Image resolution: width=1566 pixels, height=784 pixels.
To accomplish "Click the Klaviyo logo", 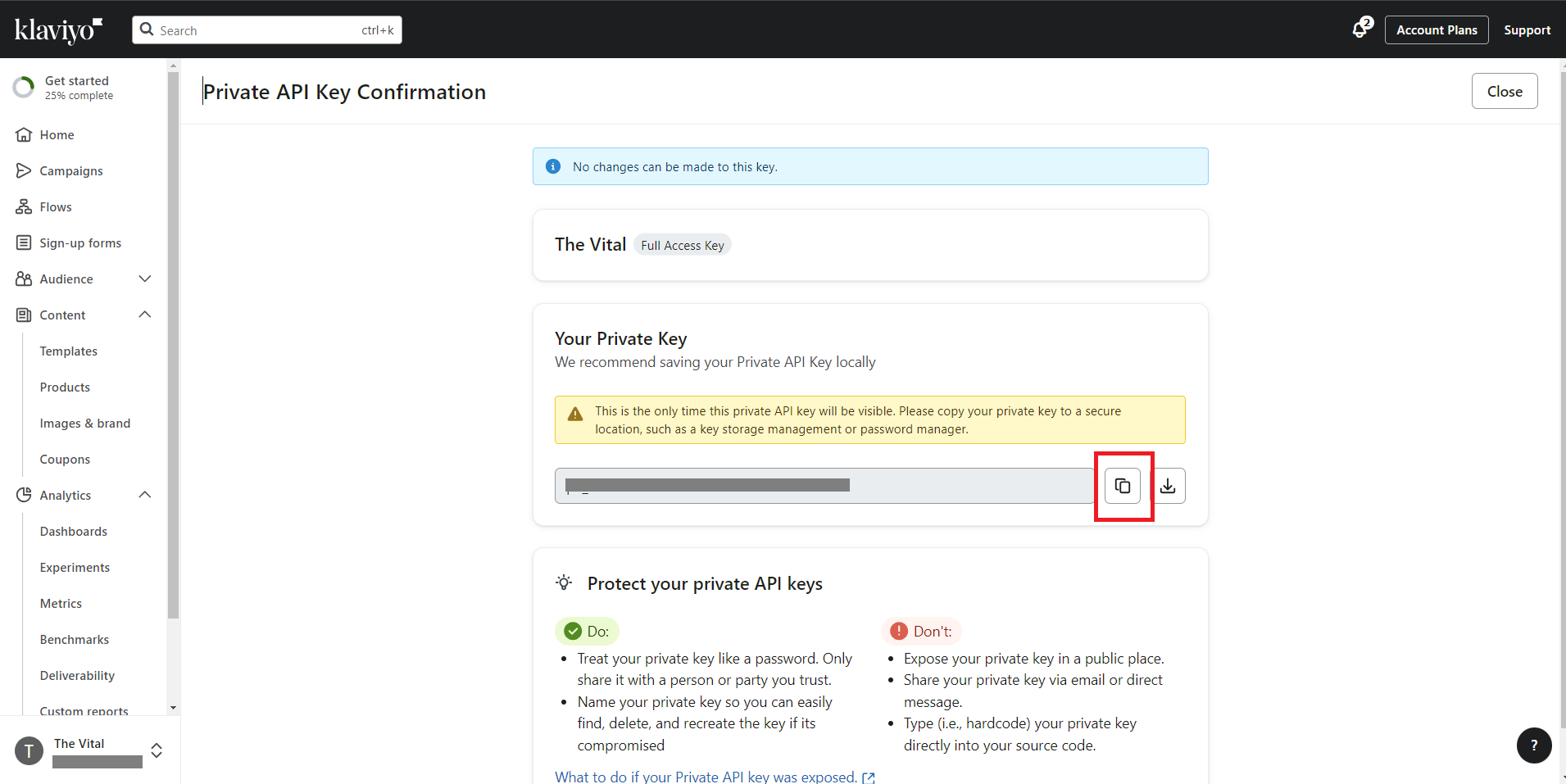I will pyautogui.click(x=58, y=30).
